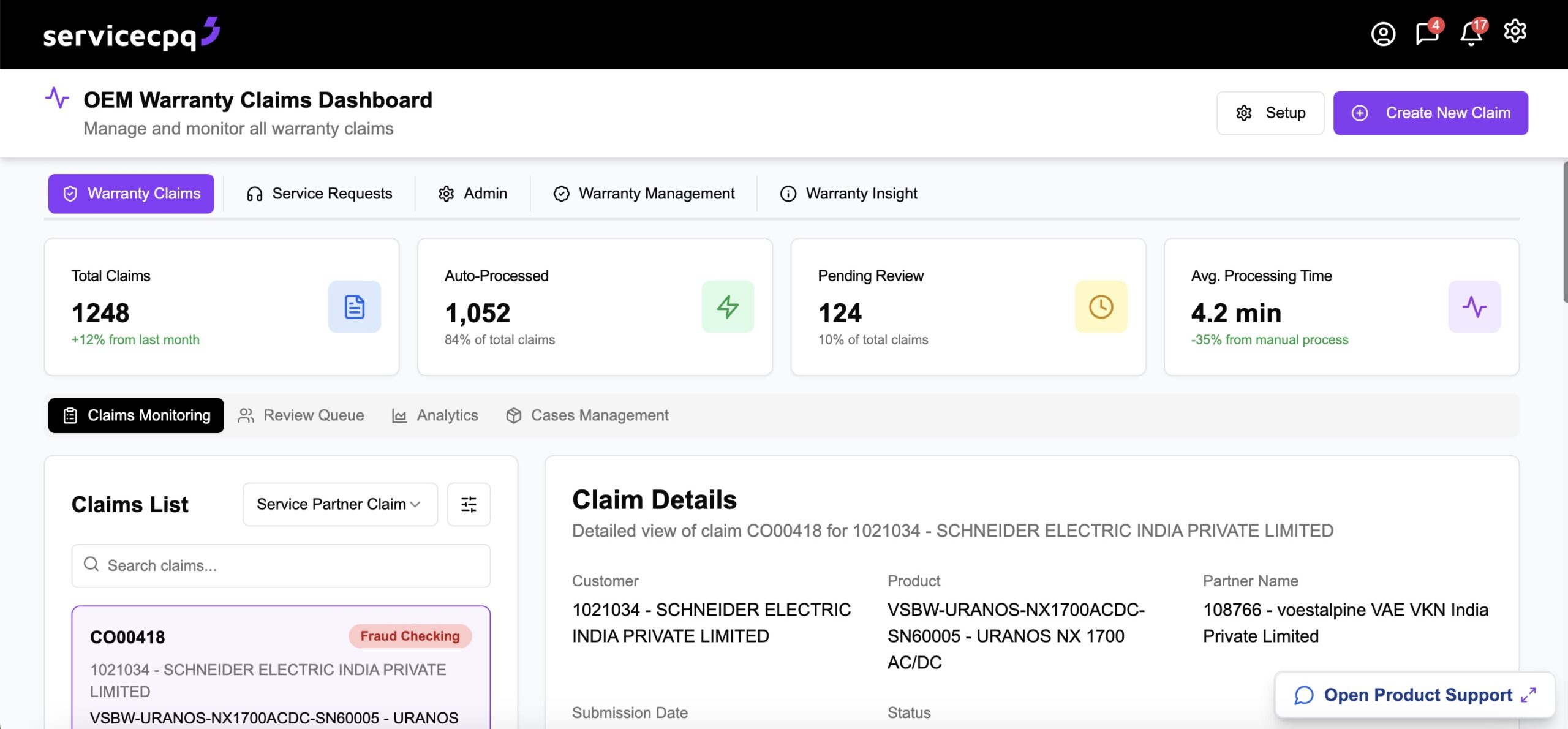The width and height of the screenshot is (1568, 729).
Task: Click the Status label in Claim Details
Action: (x=909, y=712)
